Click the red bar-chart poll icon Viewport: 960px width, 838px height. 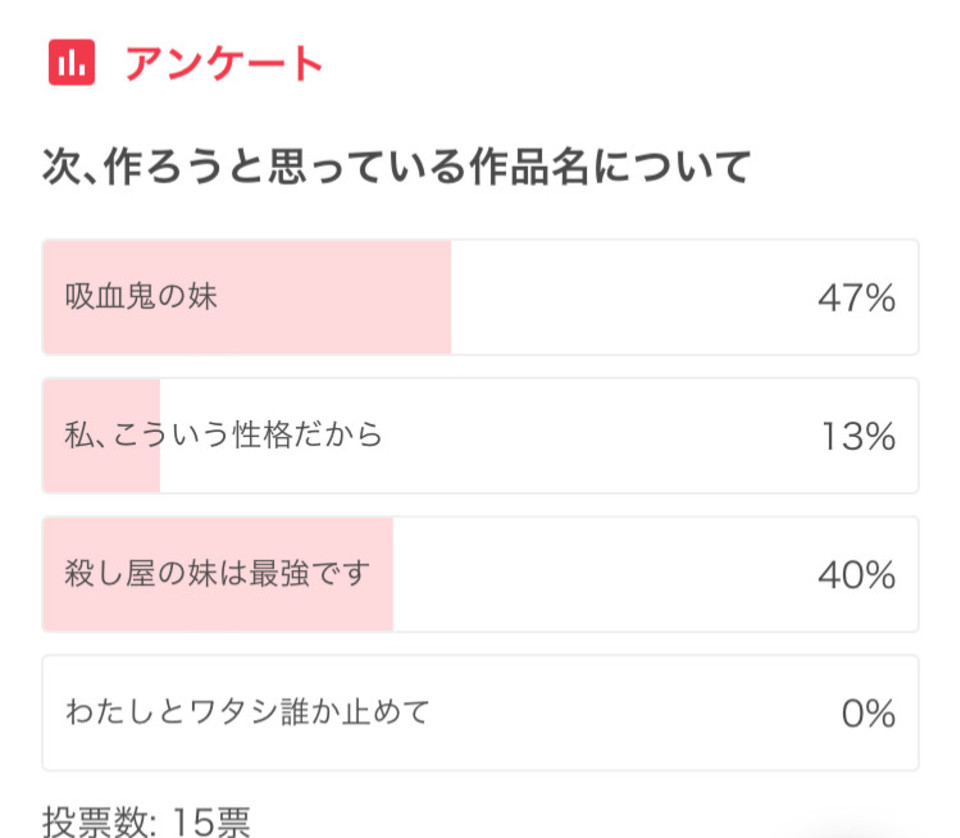click(72, 62)
